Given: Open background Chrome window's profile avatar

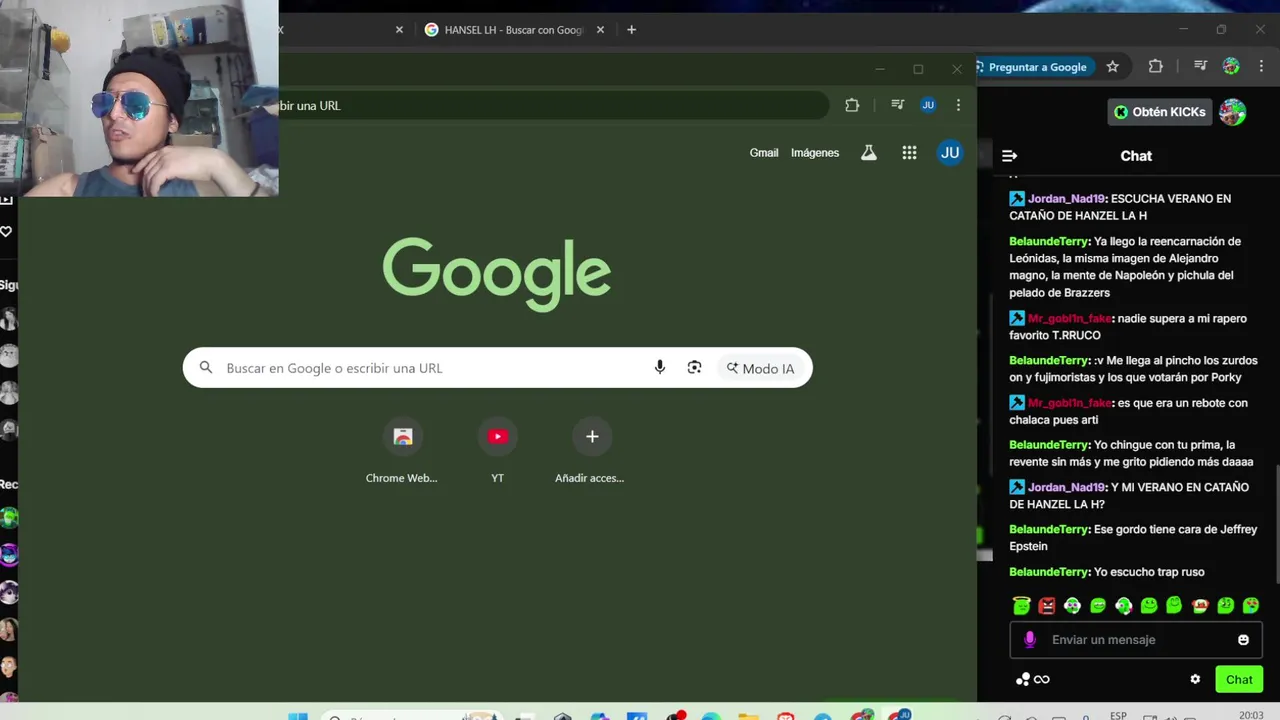Looking at the screenshot, I should tap(1231, 67).
